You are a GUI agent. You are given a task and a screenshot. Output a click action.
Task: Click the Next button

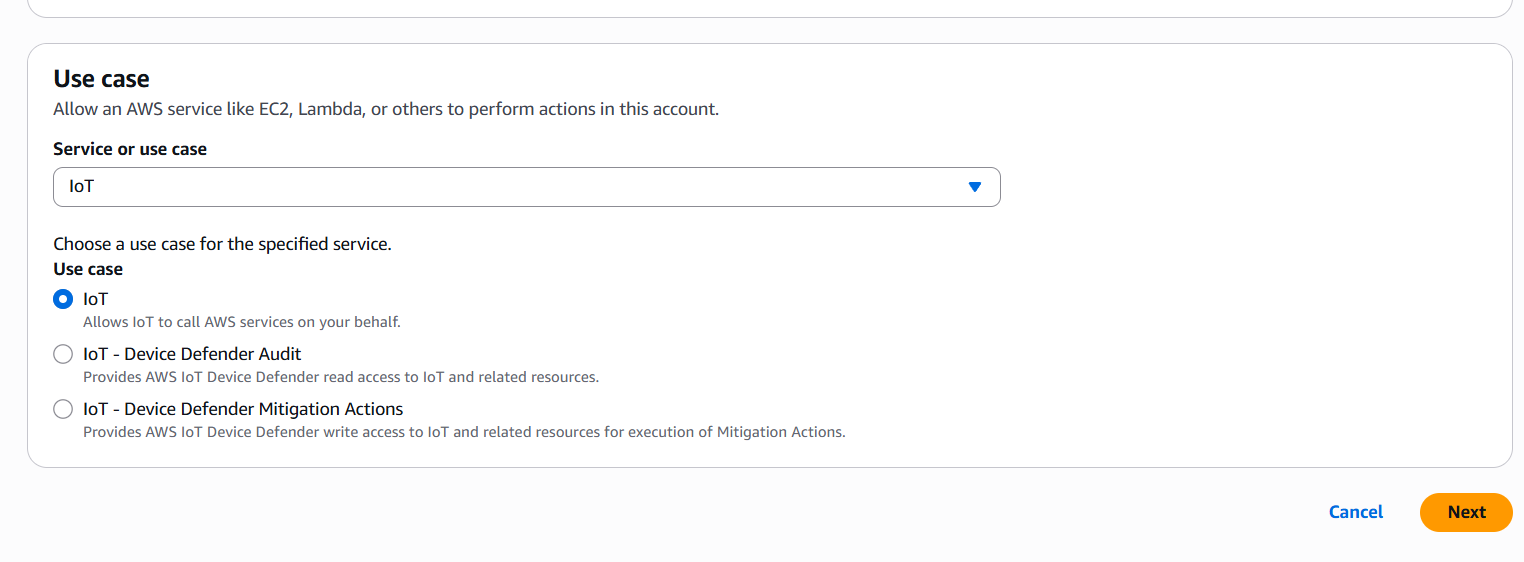[1466, 512]
